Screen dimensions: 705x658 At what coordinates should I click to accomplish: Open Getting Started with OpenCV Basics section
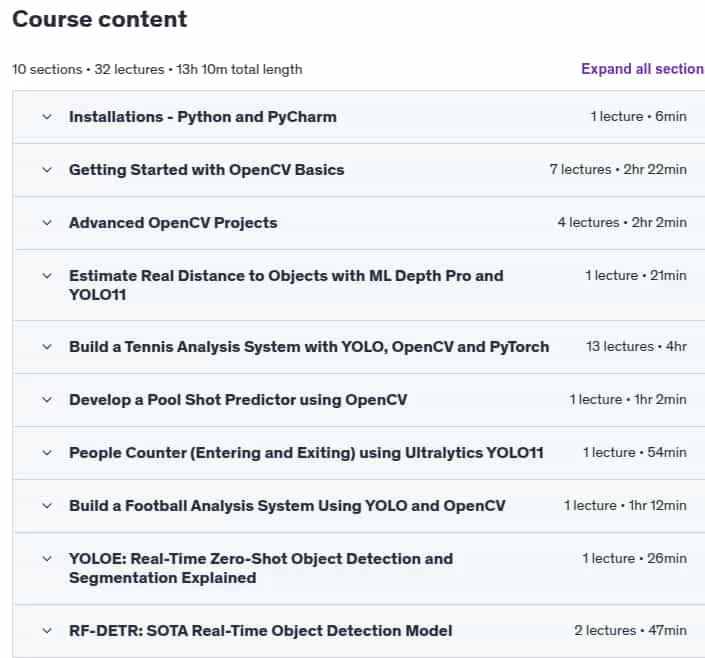[x=206, y=170]
